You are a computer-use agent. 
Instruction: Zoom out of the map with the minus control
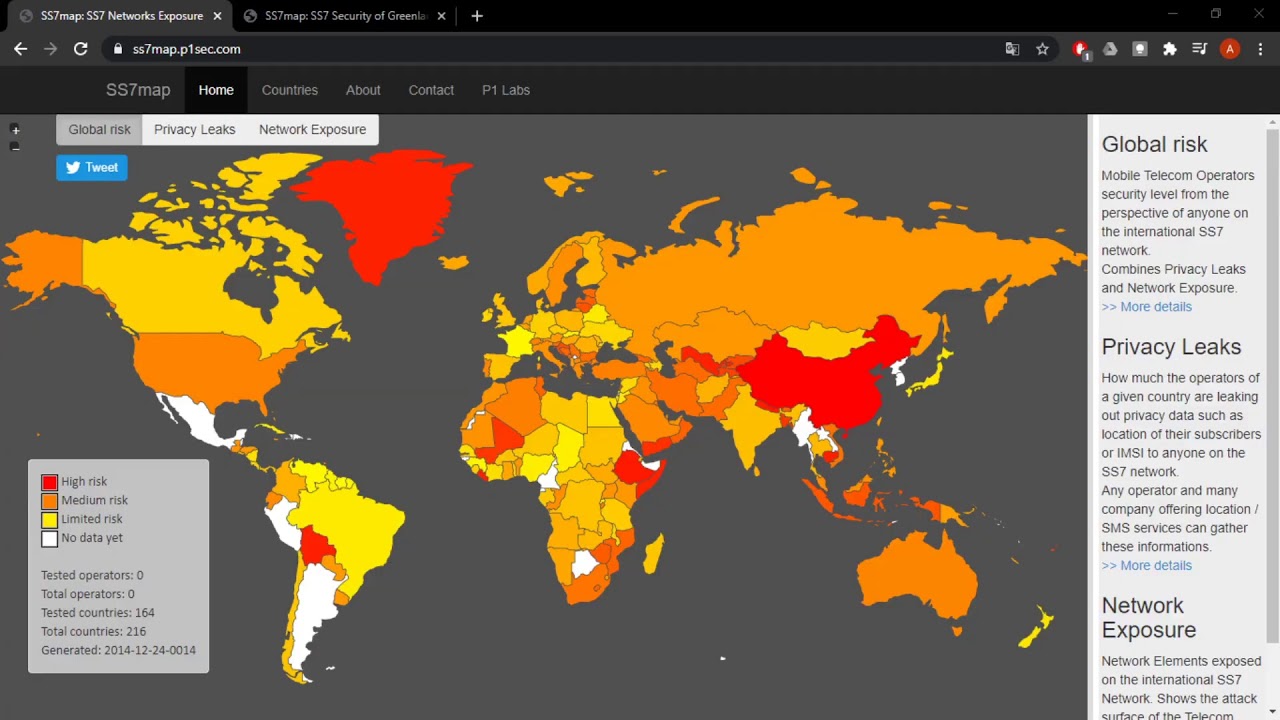15,146
